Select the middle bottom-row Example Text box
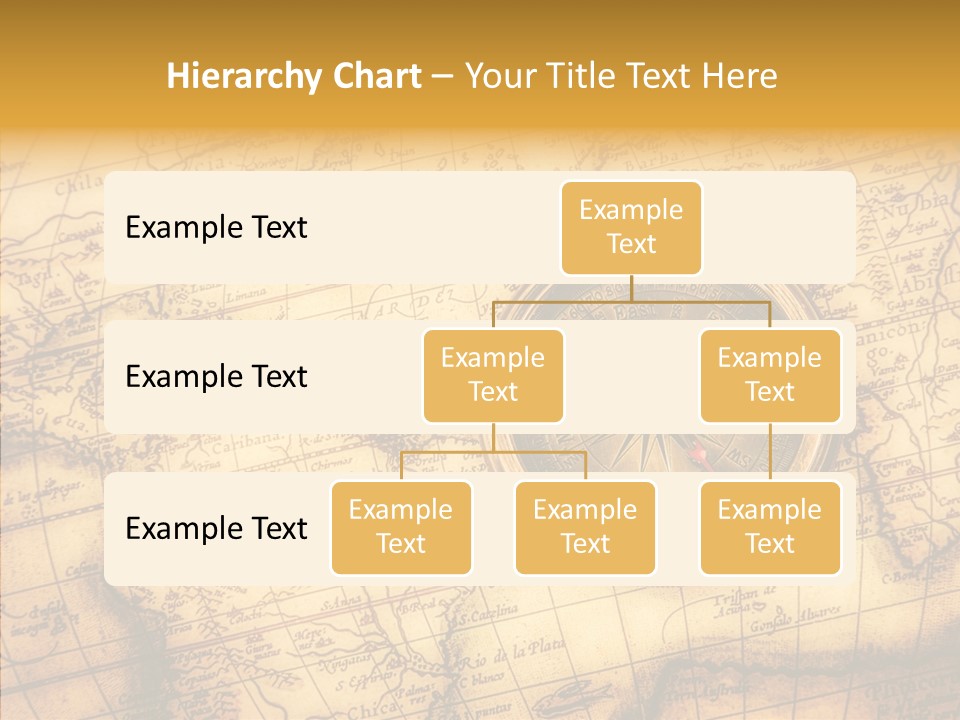This screenshot has width=960, height=720. 585,527
